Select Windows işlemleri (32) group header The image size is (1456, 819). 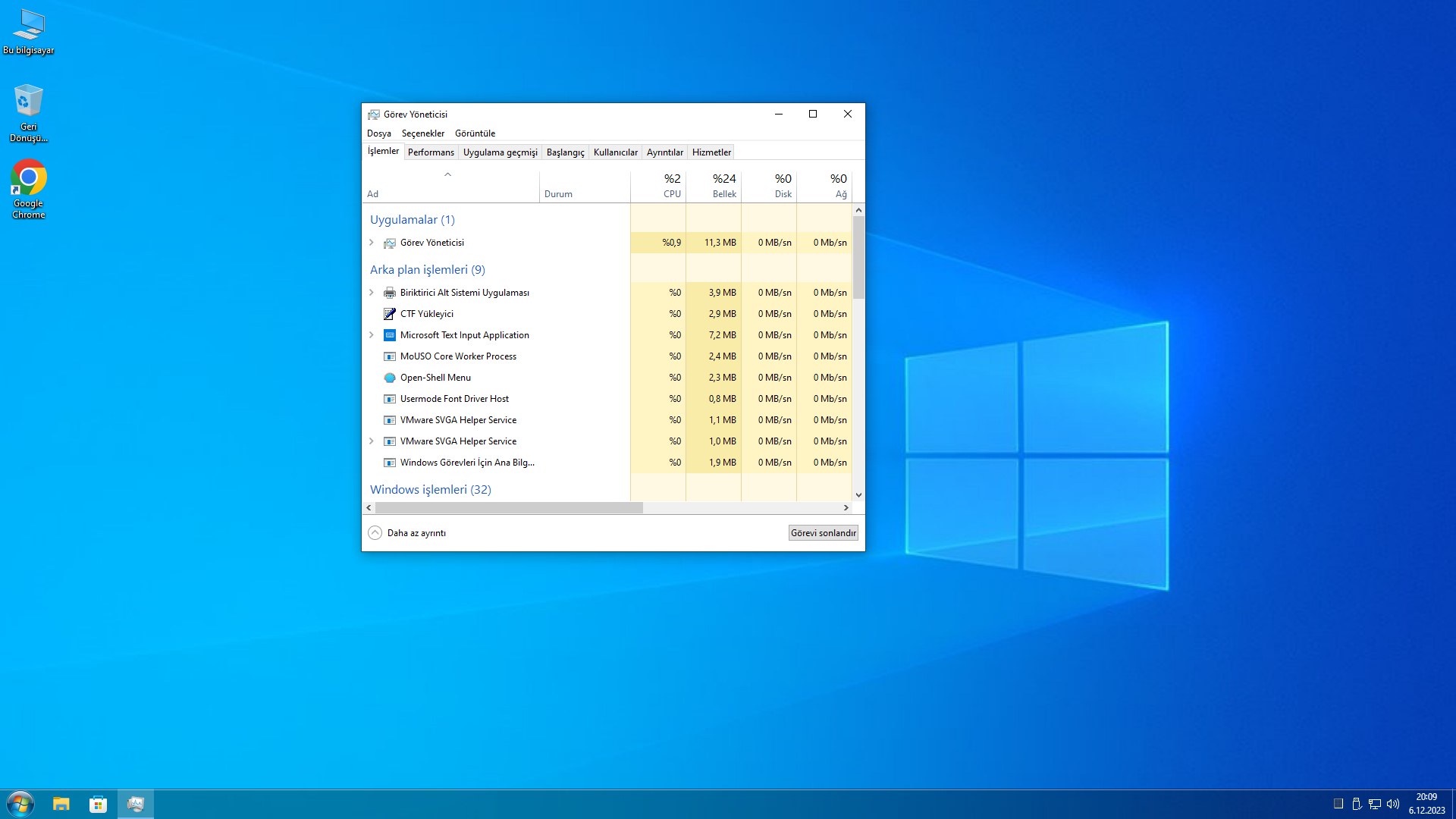pos(431,490)
